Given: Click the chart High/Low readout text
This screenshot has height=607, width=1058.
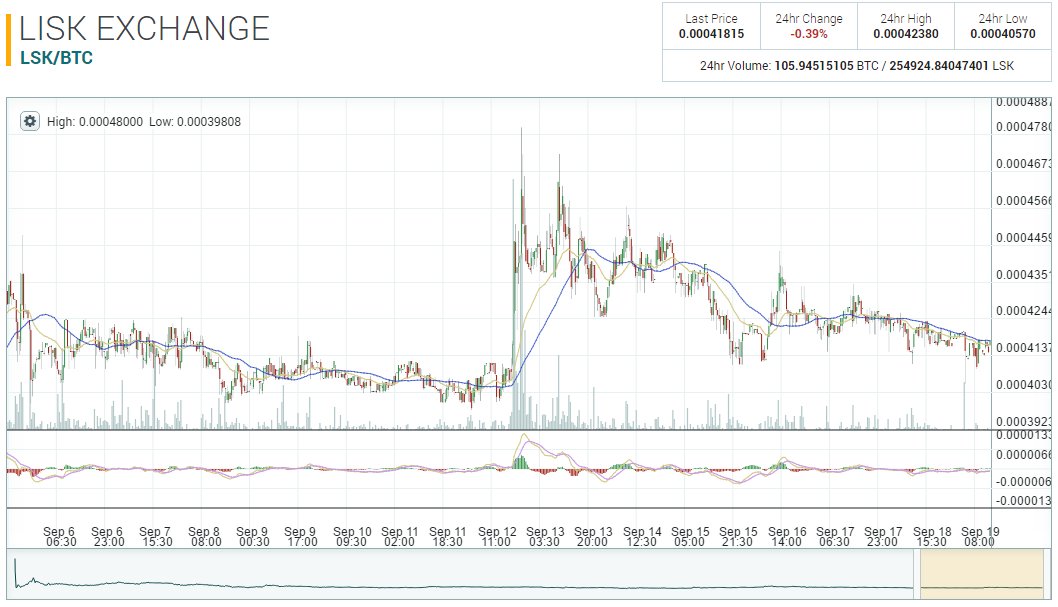Looking at the screenshot, I should click(143, 122).
